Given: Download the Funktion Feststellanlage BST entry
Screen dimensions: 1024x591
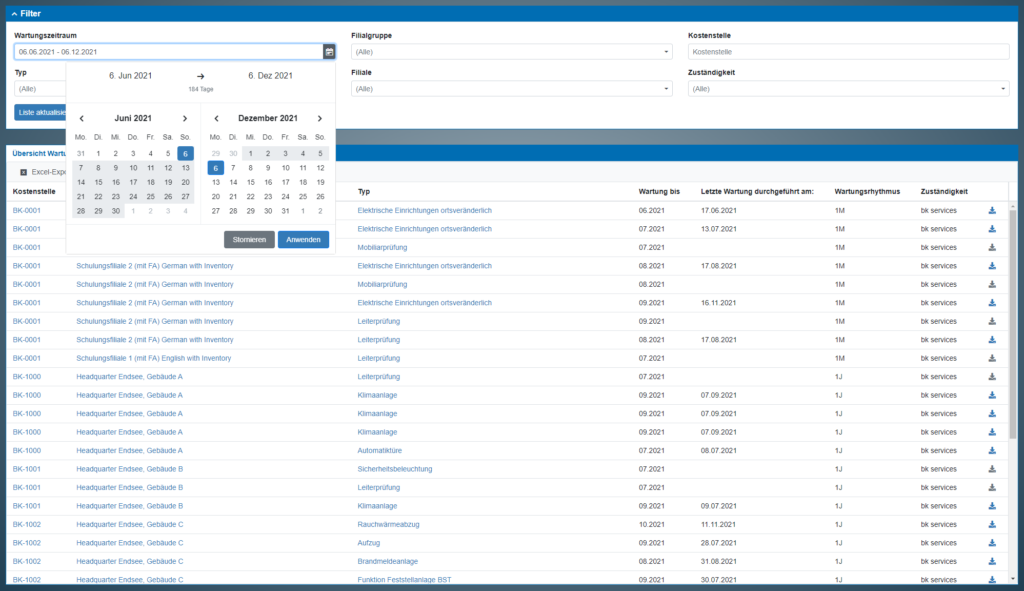Looking at the screenshot, I should coord(992,579).
